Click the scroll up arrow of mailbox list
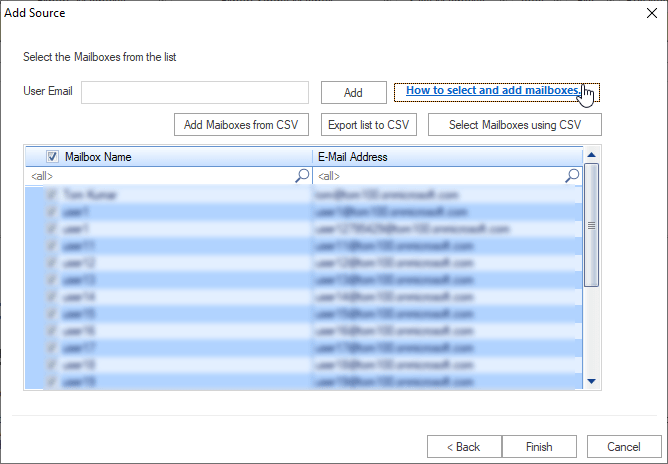This screenshot has width=668, height=464. pos(591,155)
